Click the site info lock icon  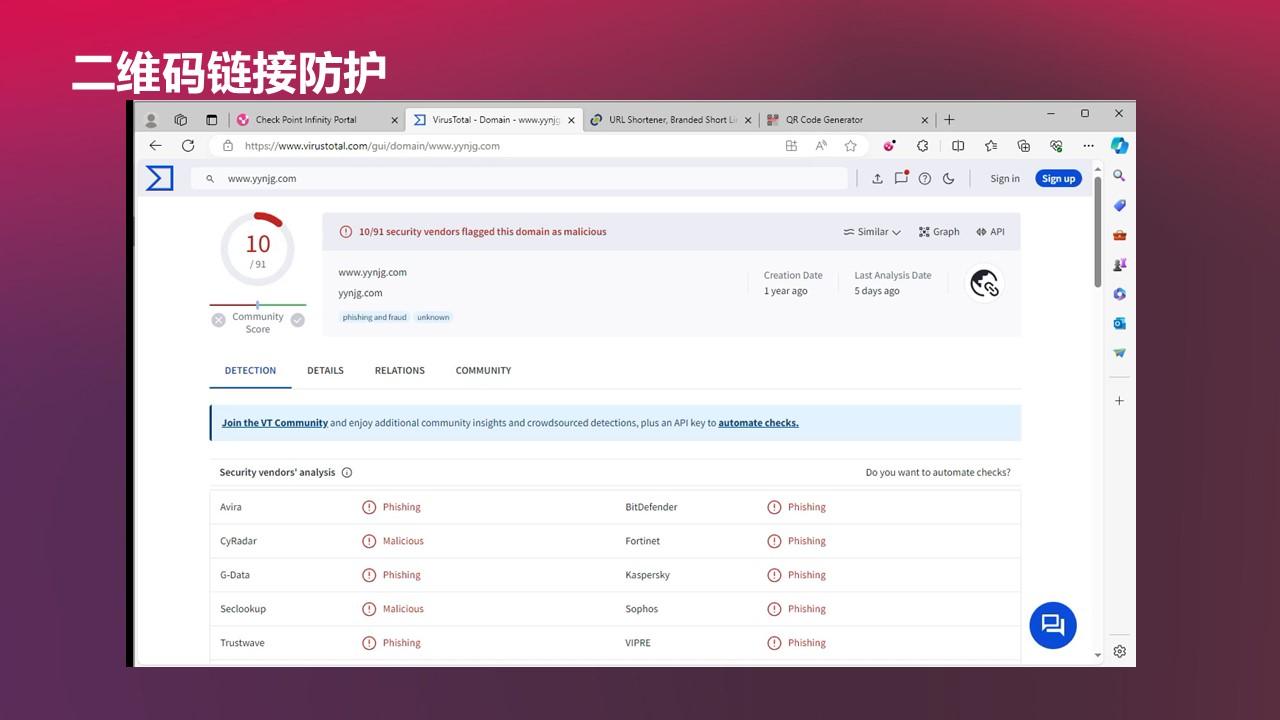(228, 146)
